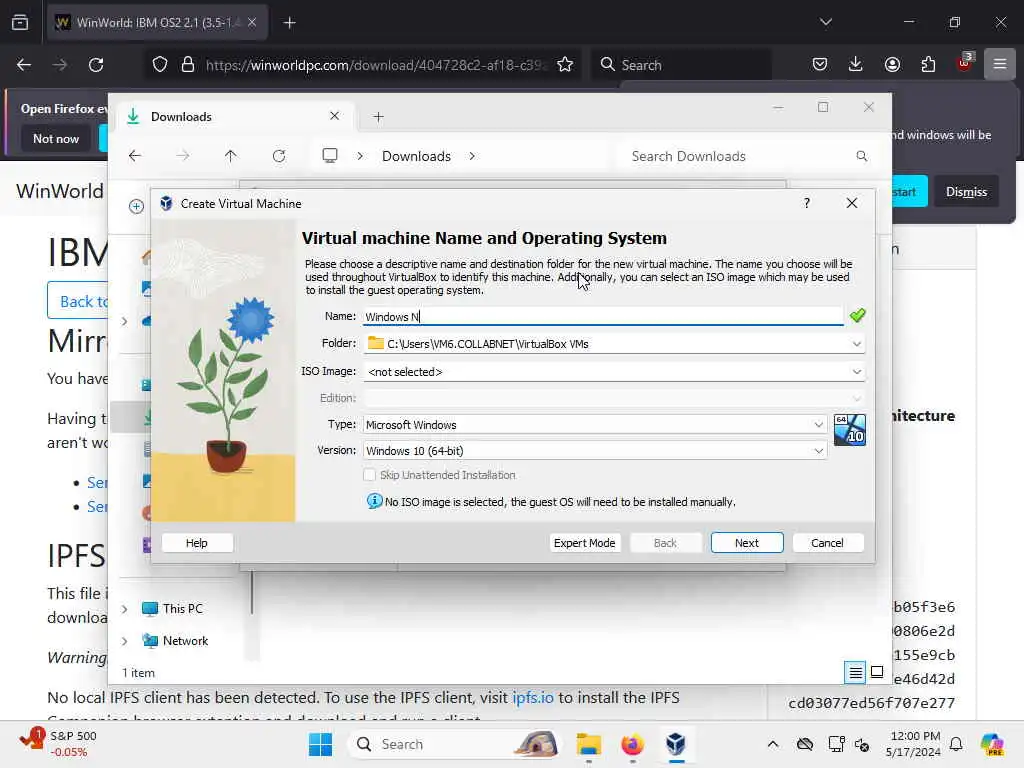Dismiss the Firefox notification

pyautogui.click(x=966, y=192)
